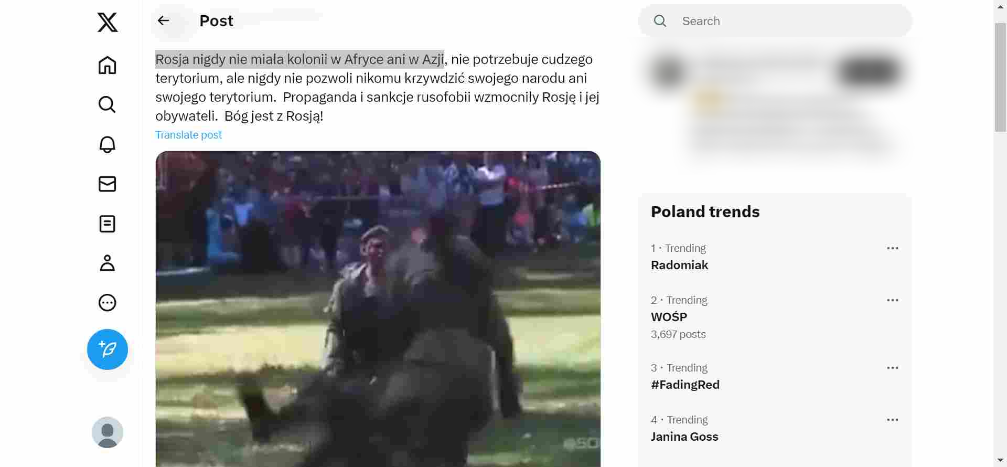Viewport: 1007px width, 467px height.
Task: Go back with the arrow next to Post
Action: tap(164, 21)
